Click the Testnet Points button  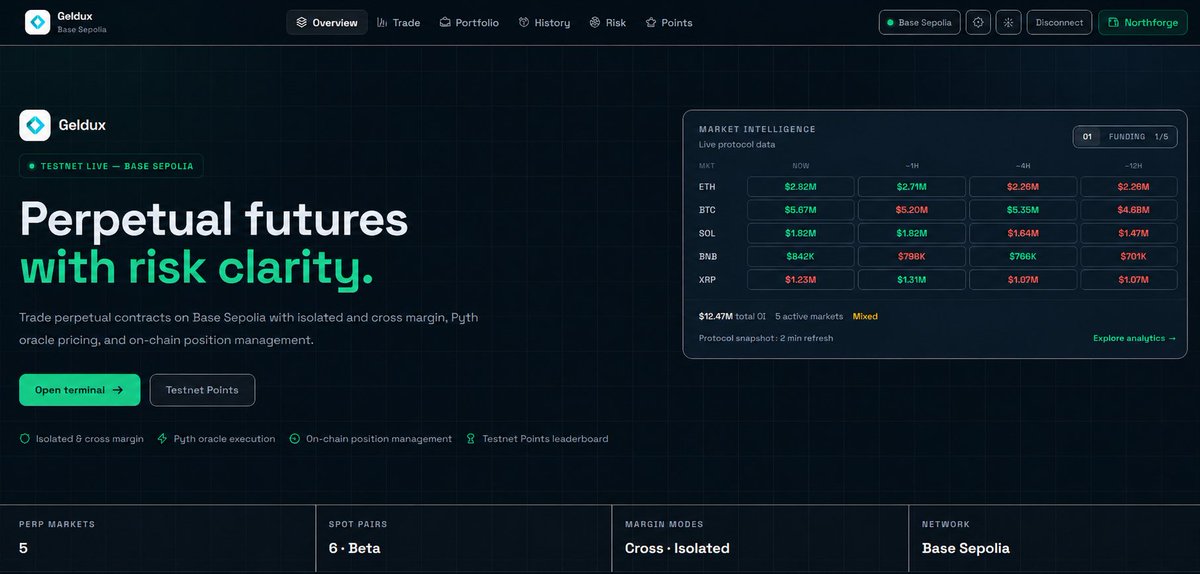click(x=202, y=390)
